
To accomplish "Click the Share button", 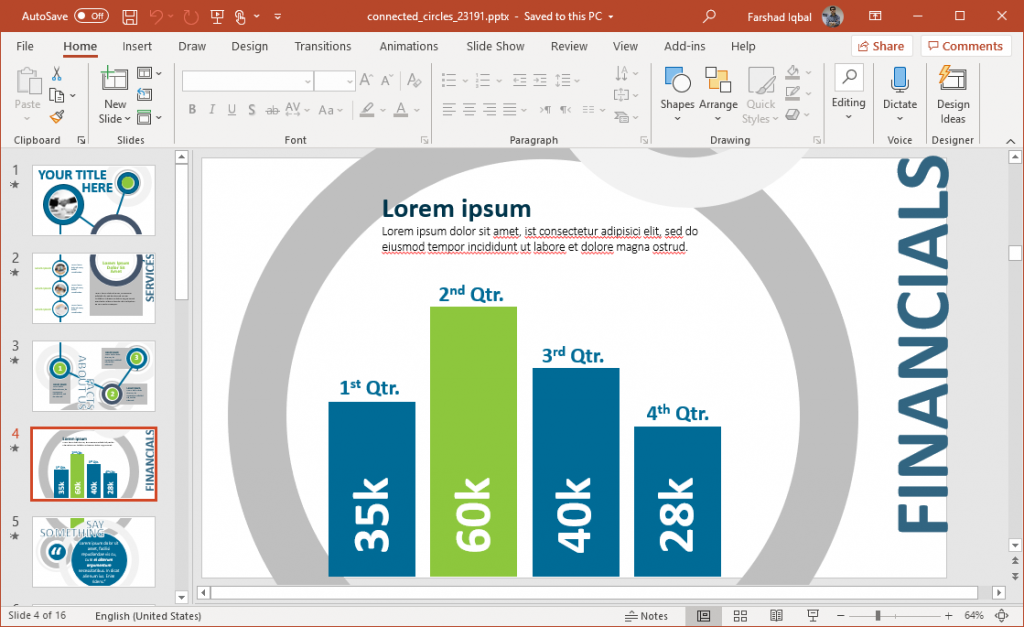I will (x=881, y=45).
